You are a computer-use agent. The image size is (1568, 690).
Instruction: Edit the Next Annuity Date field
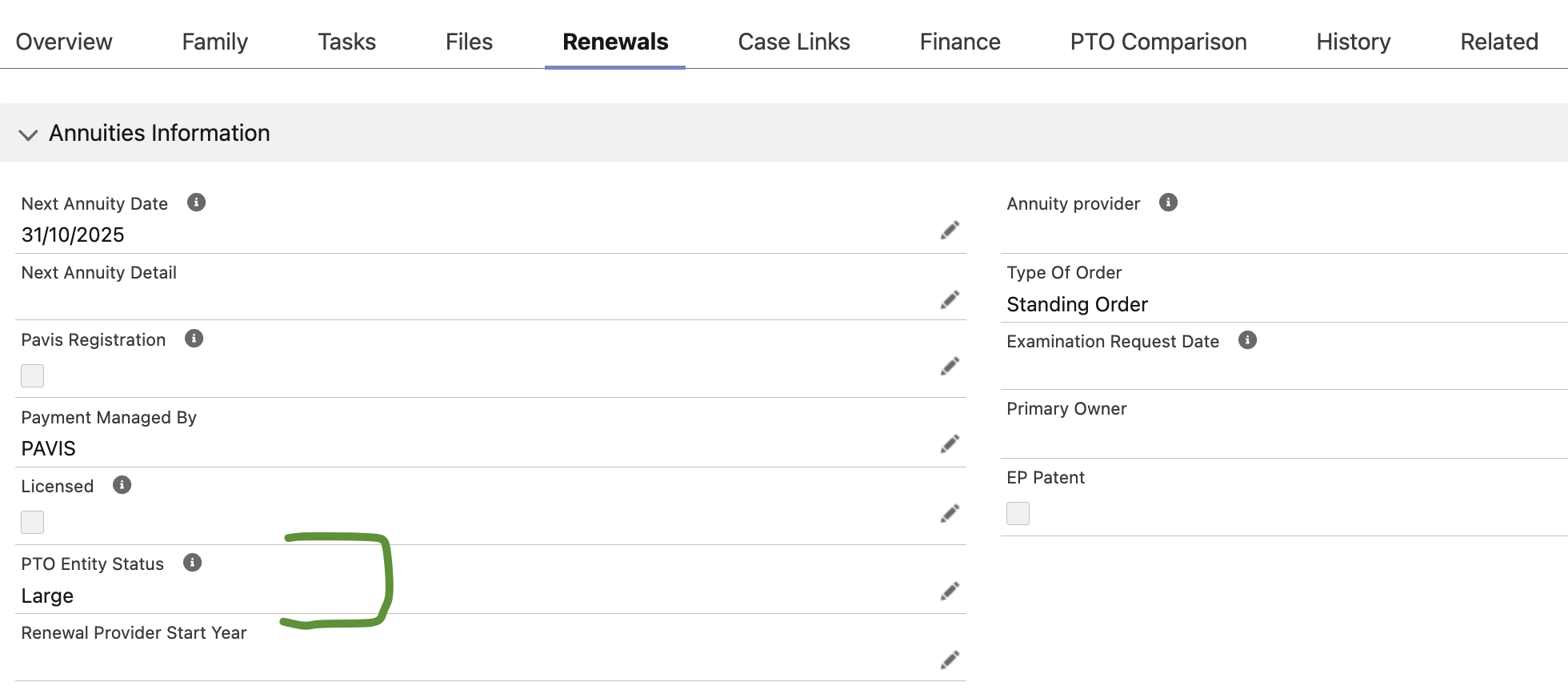[950, 231]
